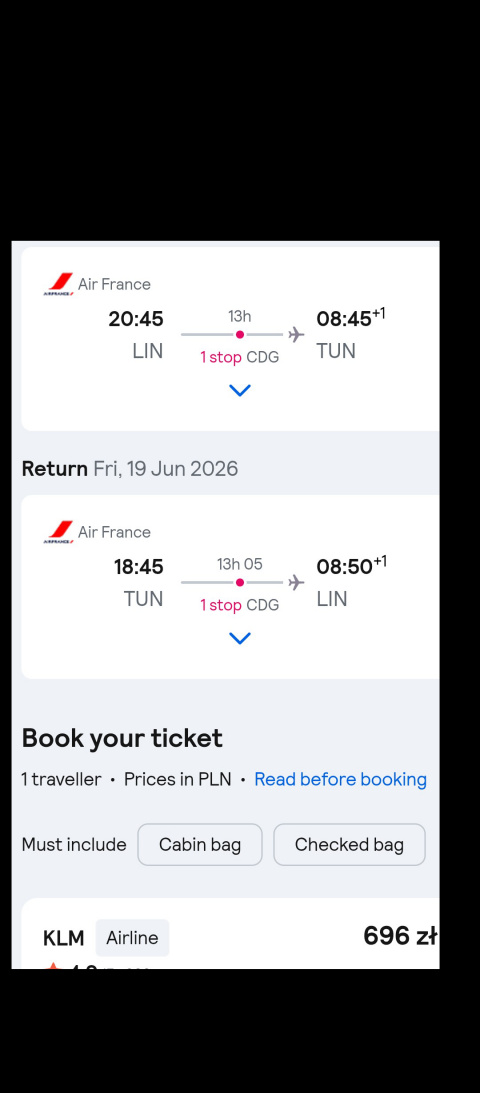Click the Airline badge next to KLM

tap(132, 938)
